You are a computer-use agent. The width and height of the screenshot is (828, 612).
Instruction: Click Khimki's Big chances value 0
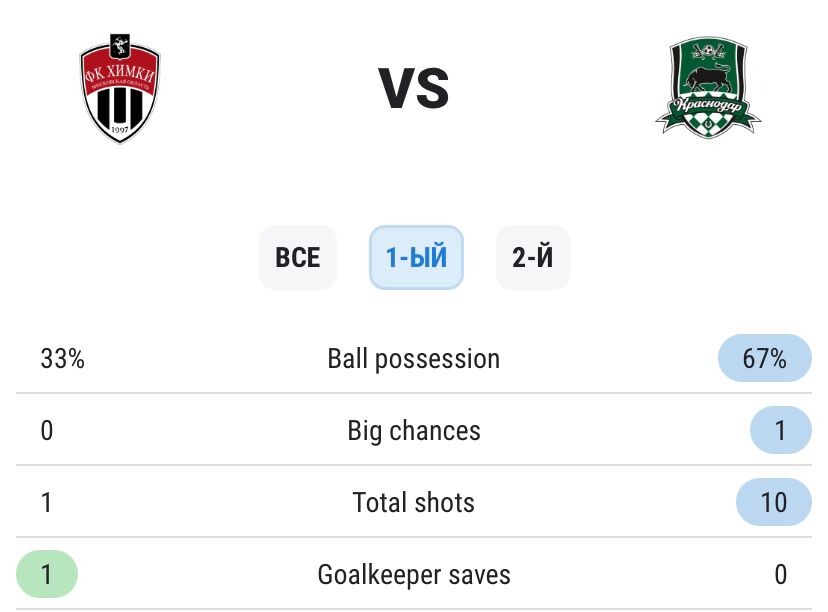tap(47, 430)
